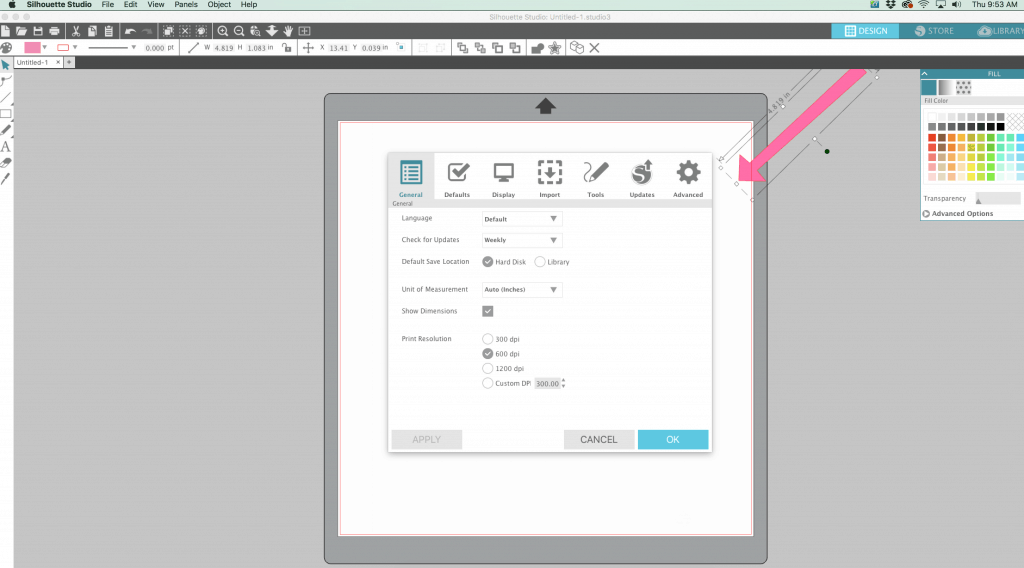The image size is (1024, 568).
Task: Click the APPLY button
Action: click(426, 439)
